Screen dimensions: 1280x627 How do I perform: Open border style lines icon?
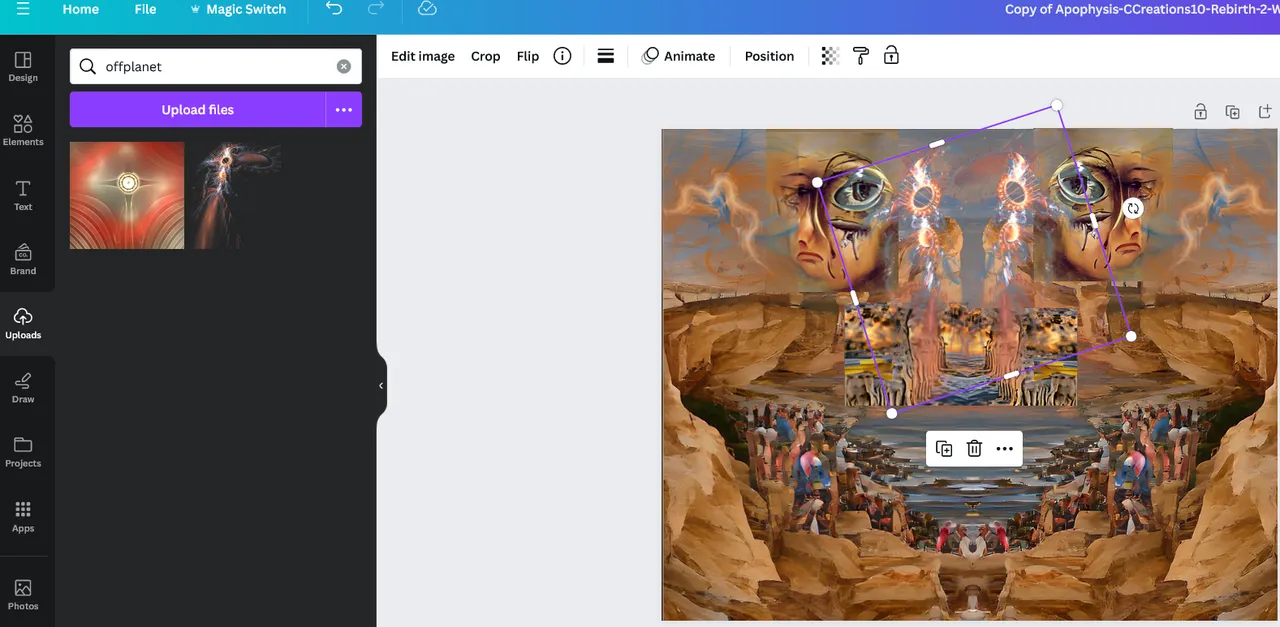[605, 56]
